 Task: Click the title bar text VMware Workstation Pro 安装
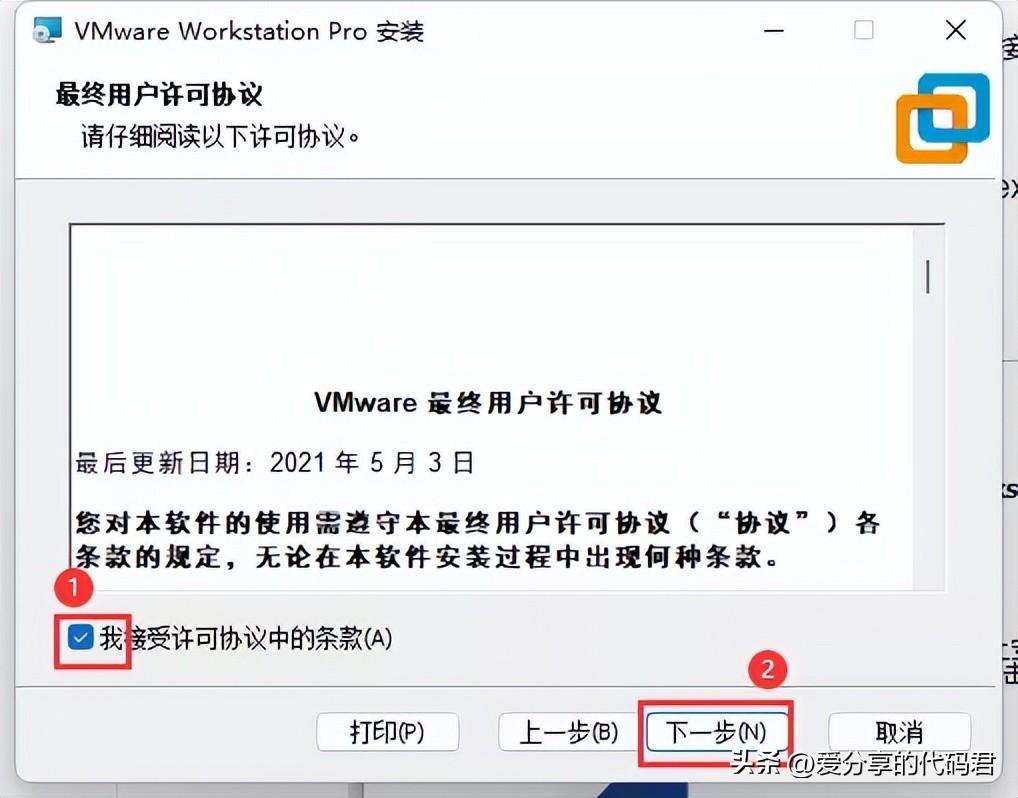[249, 31]
